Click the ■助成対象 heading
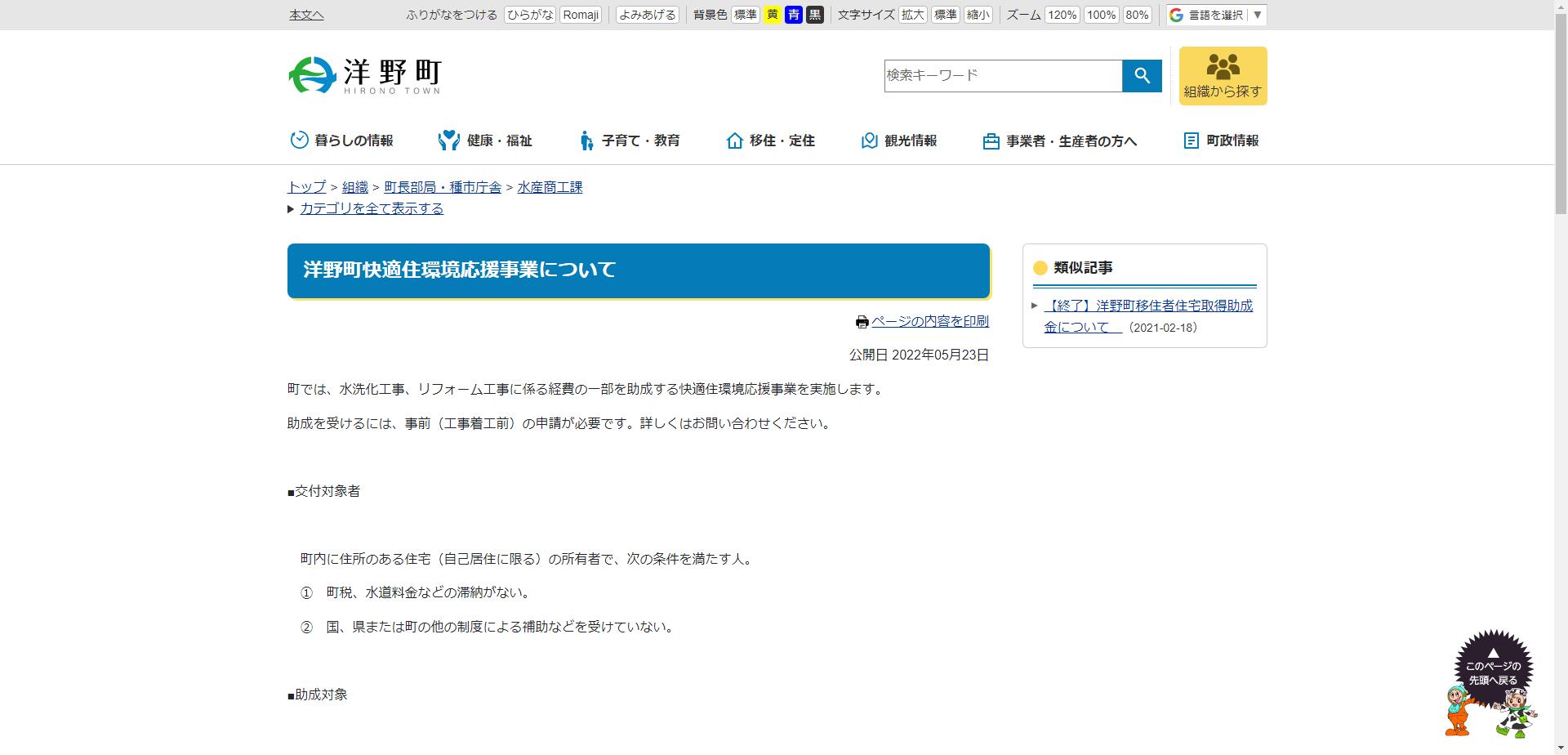The width and height of the screenshot is (1568, 755). pos(318,695)
